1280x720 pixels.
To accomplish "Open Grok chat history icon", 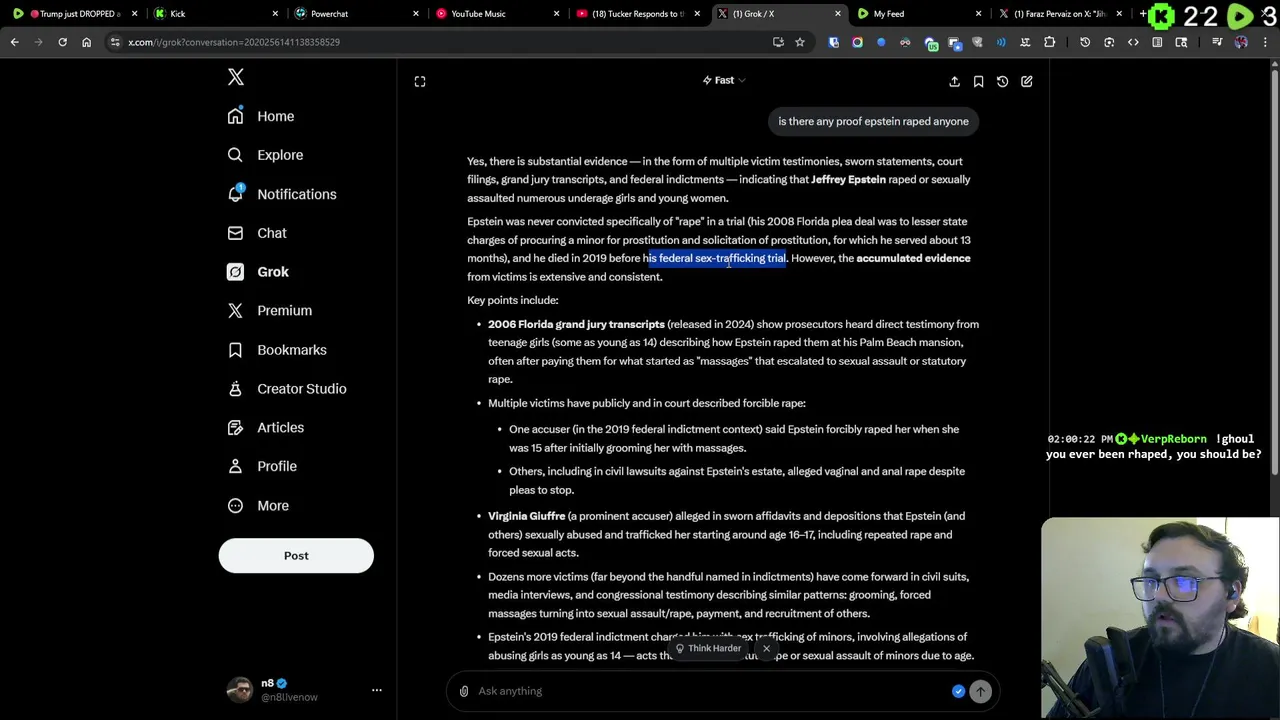I will tap(1002, 81).
